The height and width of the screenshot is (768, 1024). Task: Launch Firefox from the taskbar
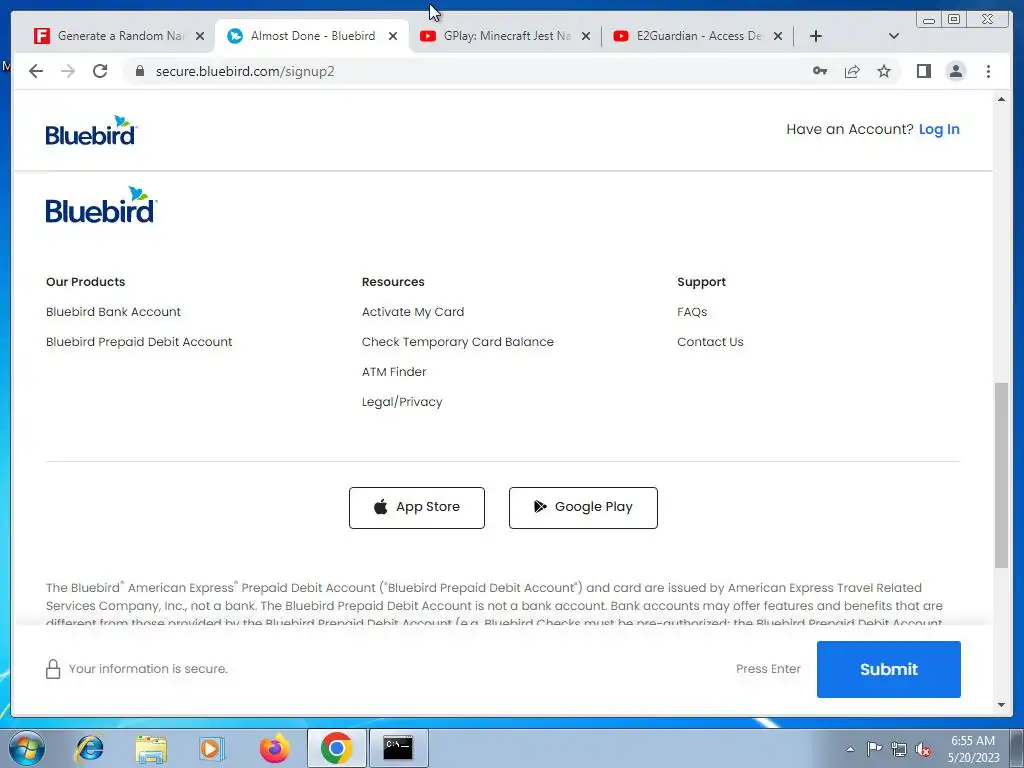(x=274, y=748)
